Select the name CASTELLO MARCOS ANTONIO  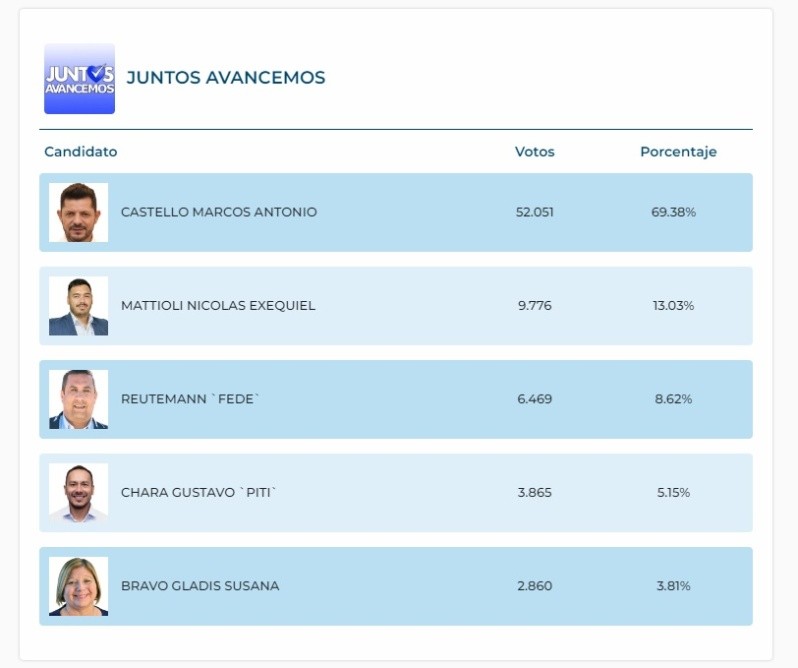pyautogui.click(x=218, y=212)
